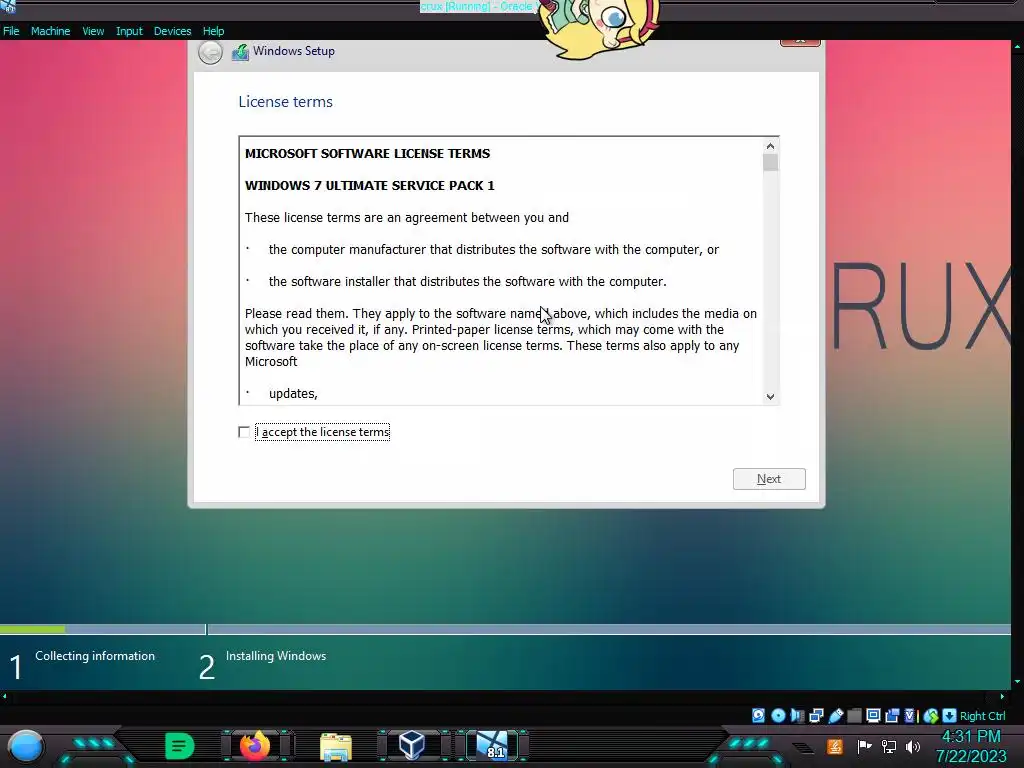Open Action Center flag tray icon
The width and height of the screenshot is (1024, 768).
(864, 746)
